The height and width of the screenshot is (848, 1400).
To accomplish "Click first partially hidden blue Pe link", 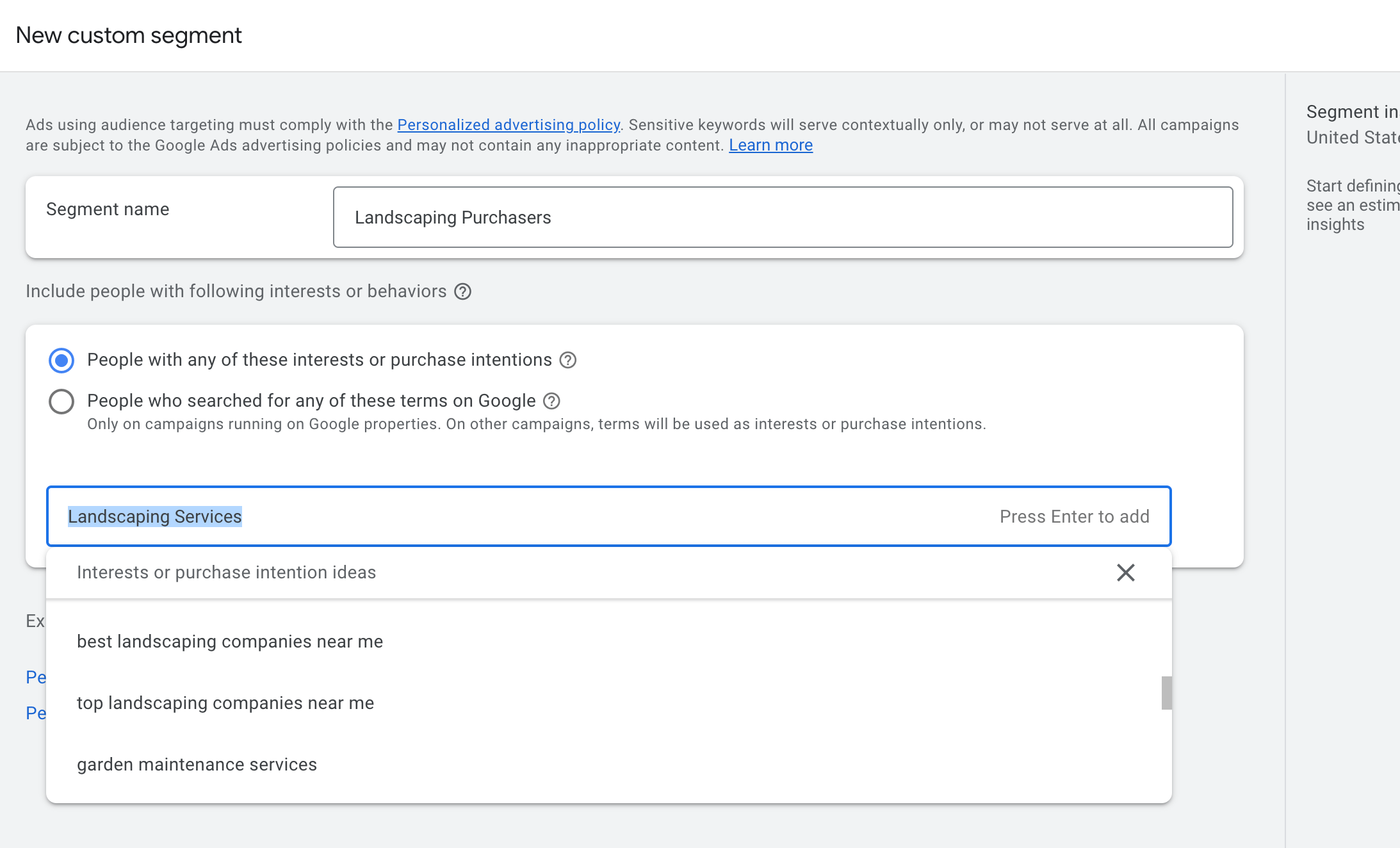I will 36,677.
